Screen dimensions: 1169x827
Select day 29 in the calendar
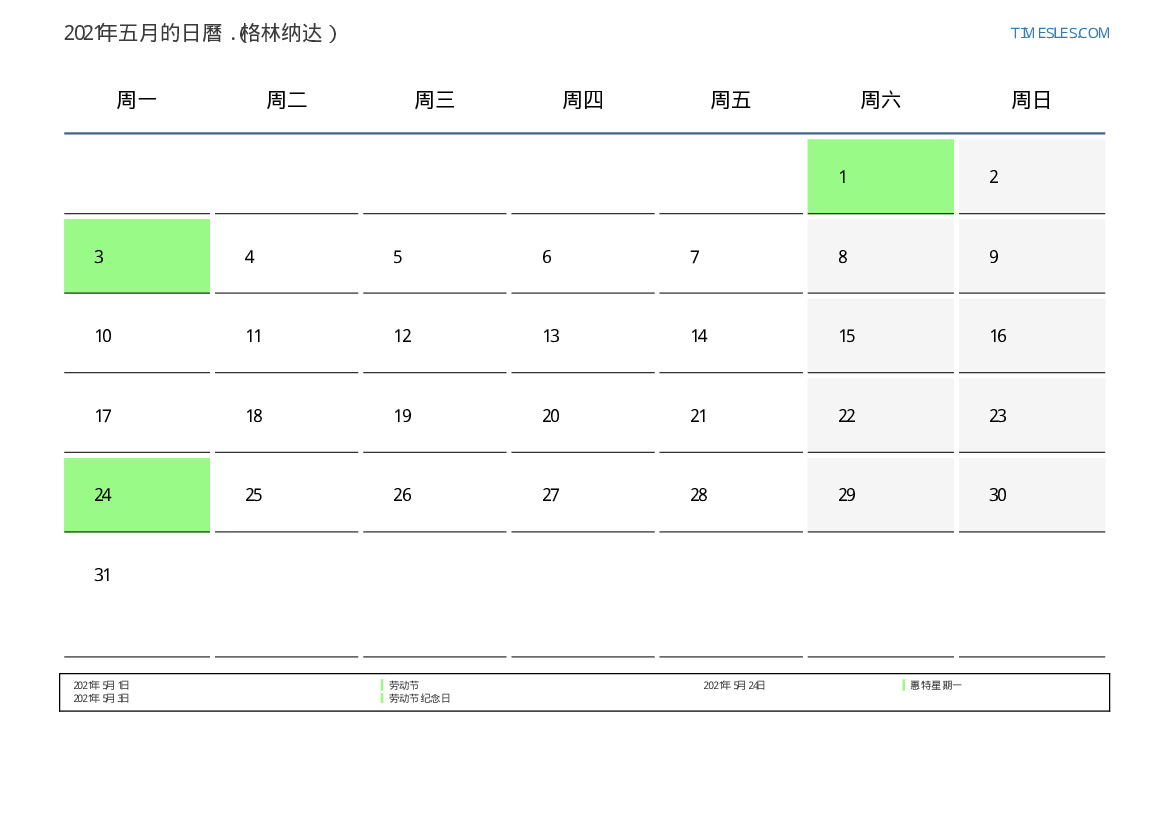click(880, 494)
